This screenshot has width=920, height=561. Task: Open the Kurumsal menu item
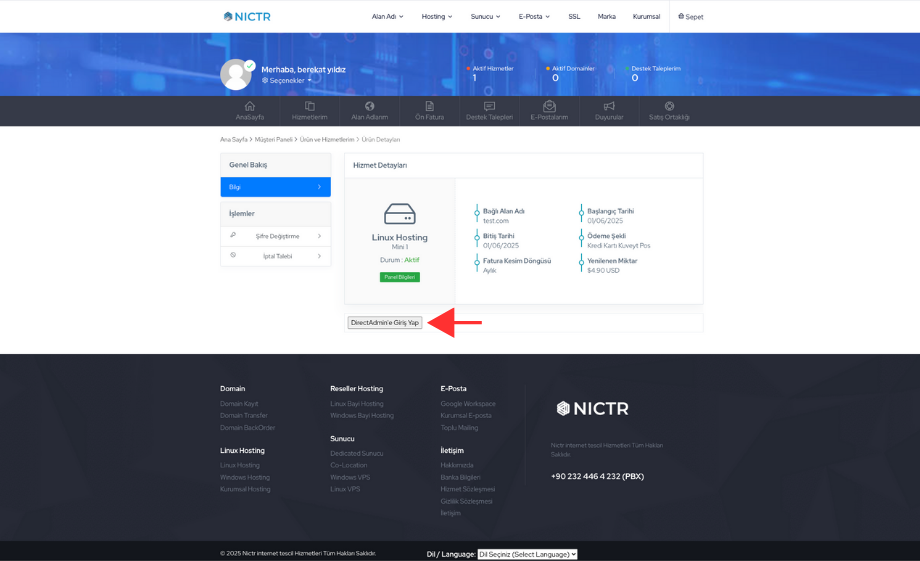click(646, 16)
